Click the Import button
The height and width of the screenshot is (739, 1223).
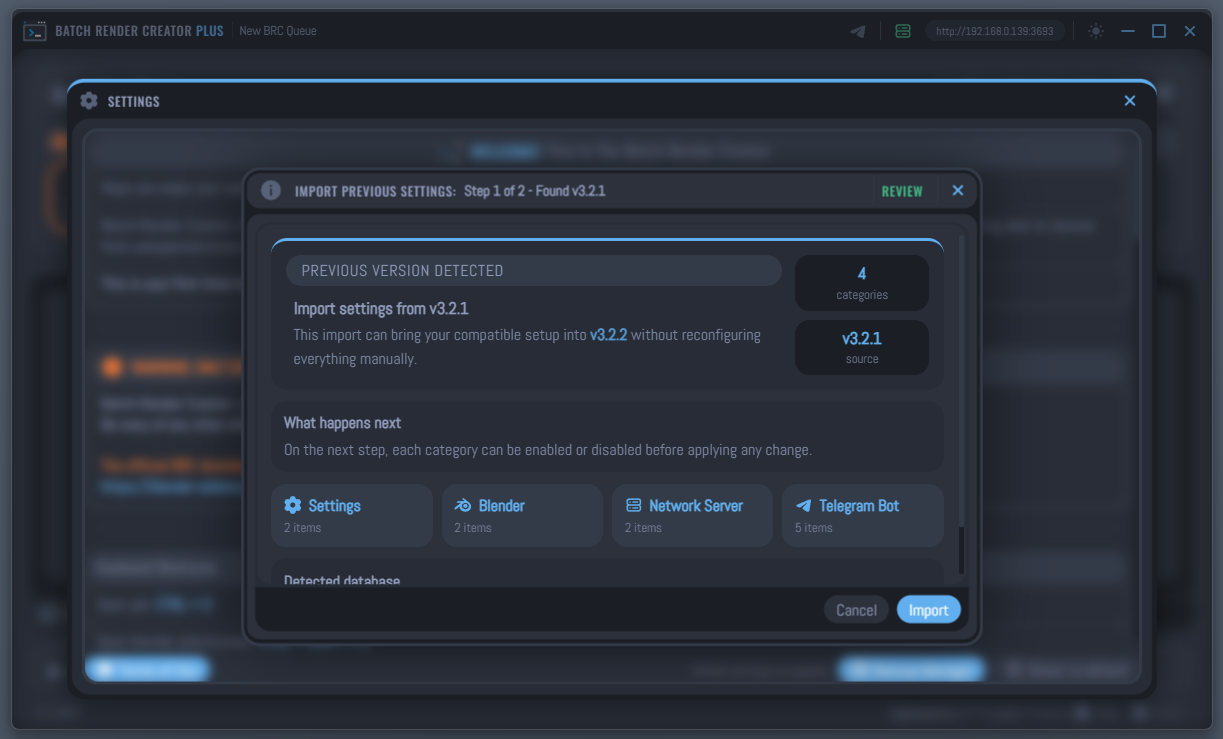tap(928, 610)
